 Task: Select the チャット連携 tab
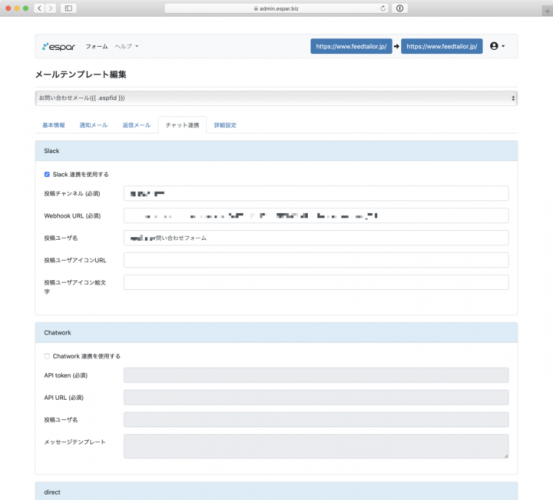tap(182, 125)
